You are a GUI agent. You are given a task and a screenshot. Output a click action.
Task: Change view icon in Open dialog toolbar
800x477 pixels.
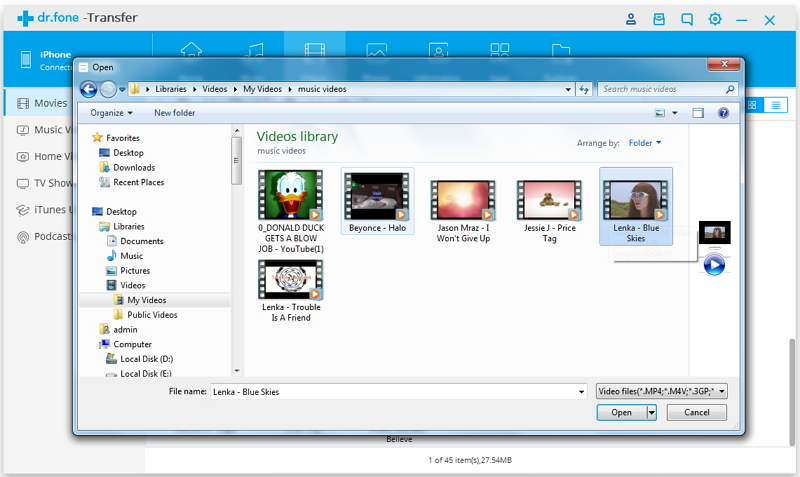pyautogui.click(x=660, y=113)
